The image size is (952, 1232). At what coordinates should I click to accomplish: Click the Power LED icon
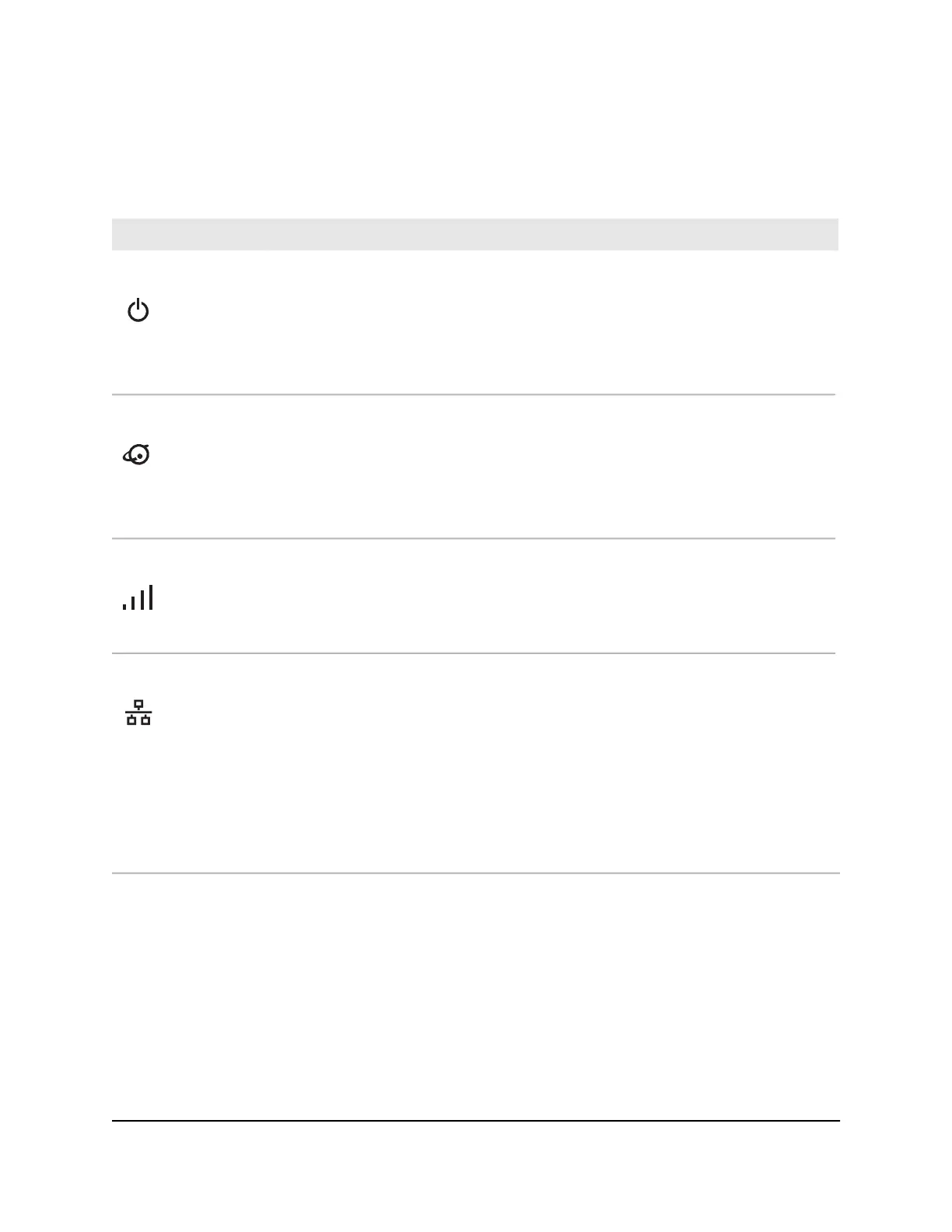pyautogui.click(x=138, y=311)
